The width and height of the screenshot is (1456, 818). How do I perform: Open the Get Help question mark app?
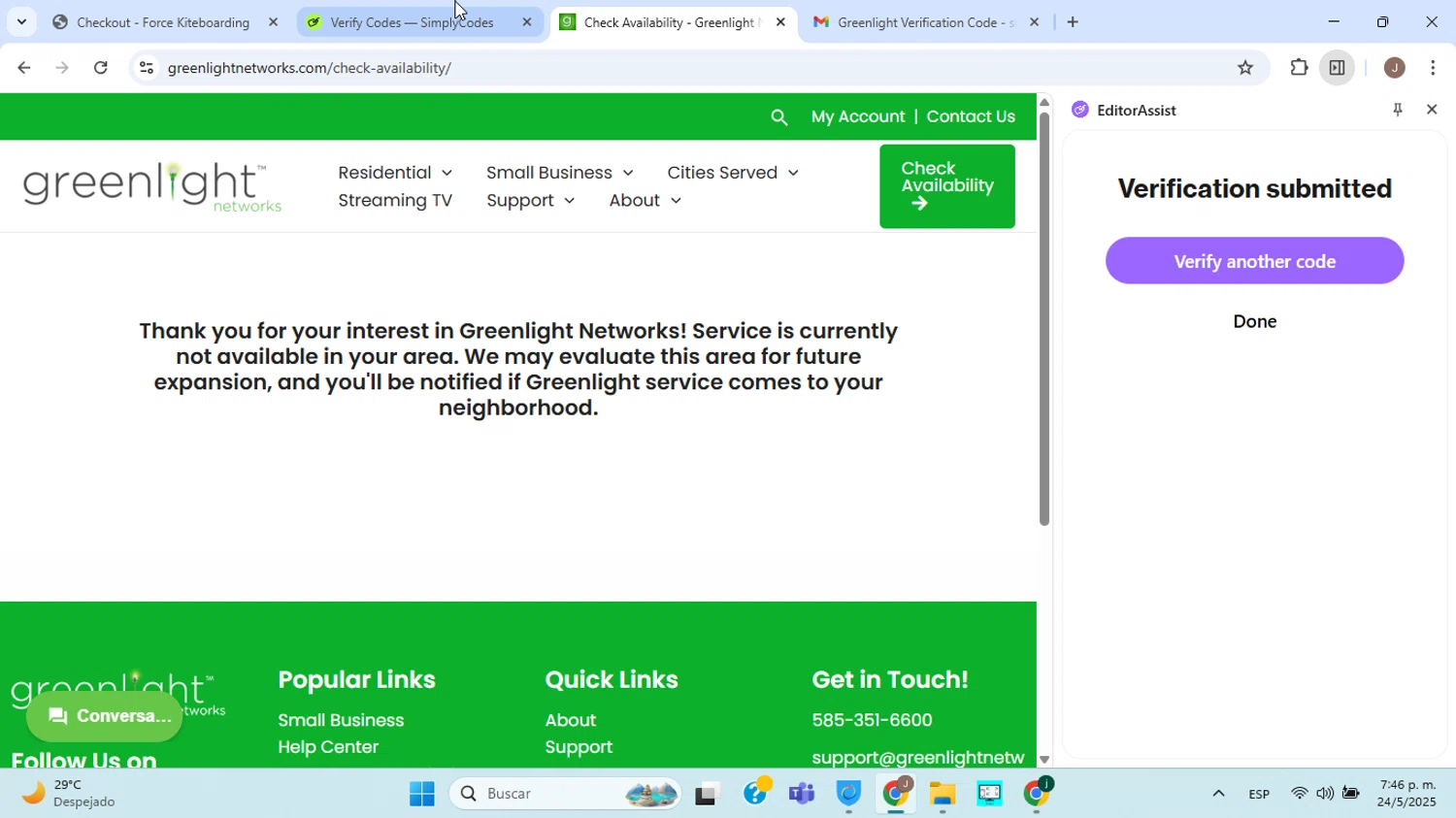pos(755,794)
